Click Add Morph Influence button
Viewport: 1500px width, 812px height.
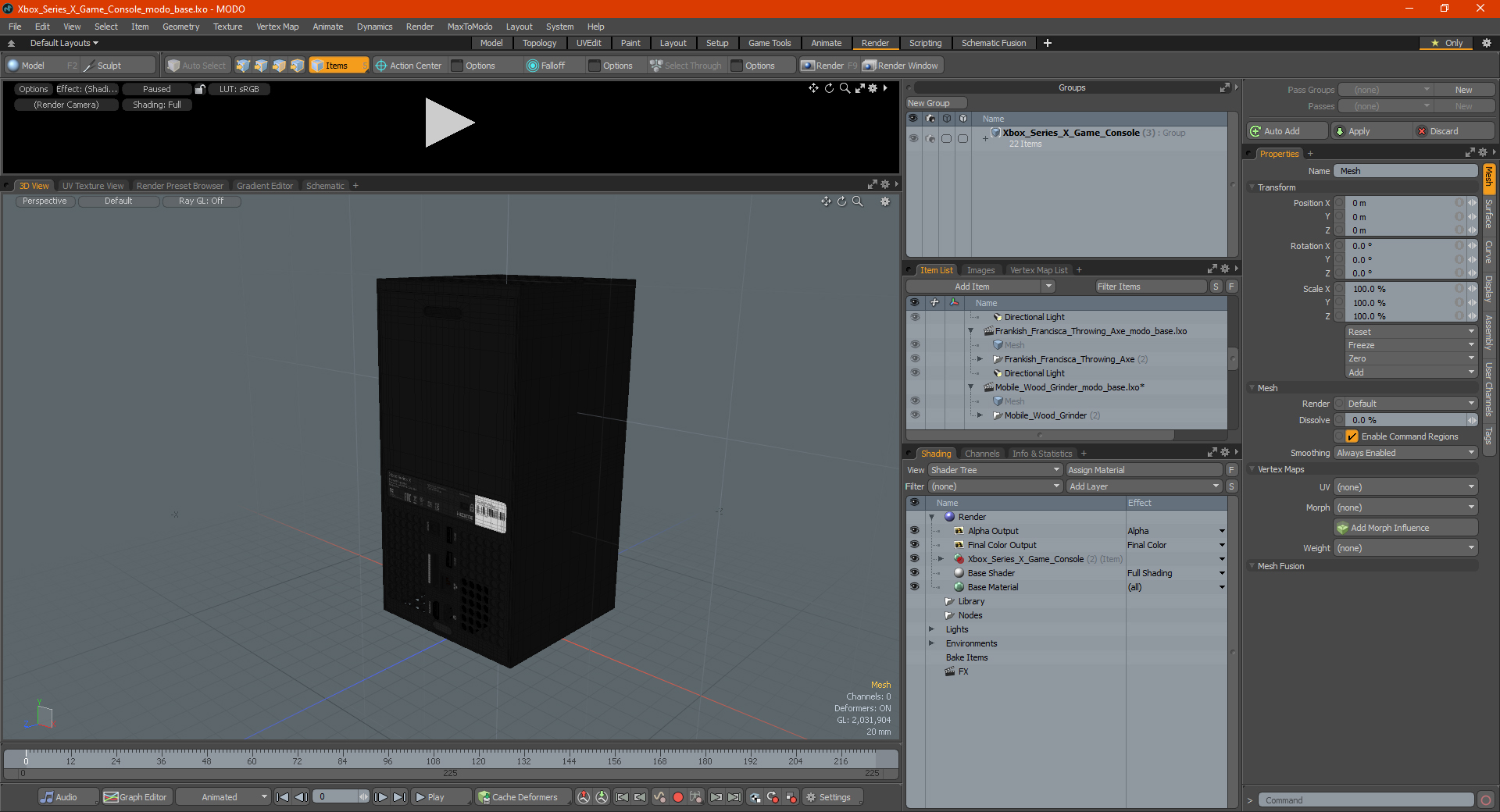tap(1405, 528)
